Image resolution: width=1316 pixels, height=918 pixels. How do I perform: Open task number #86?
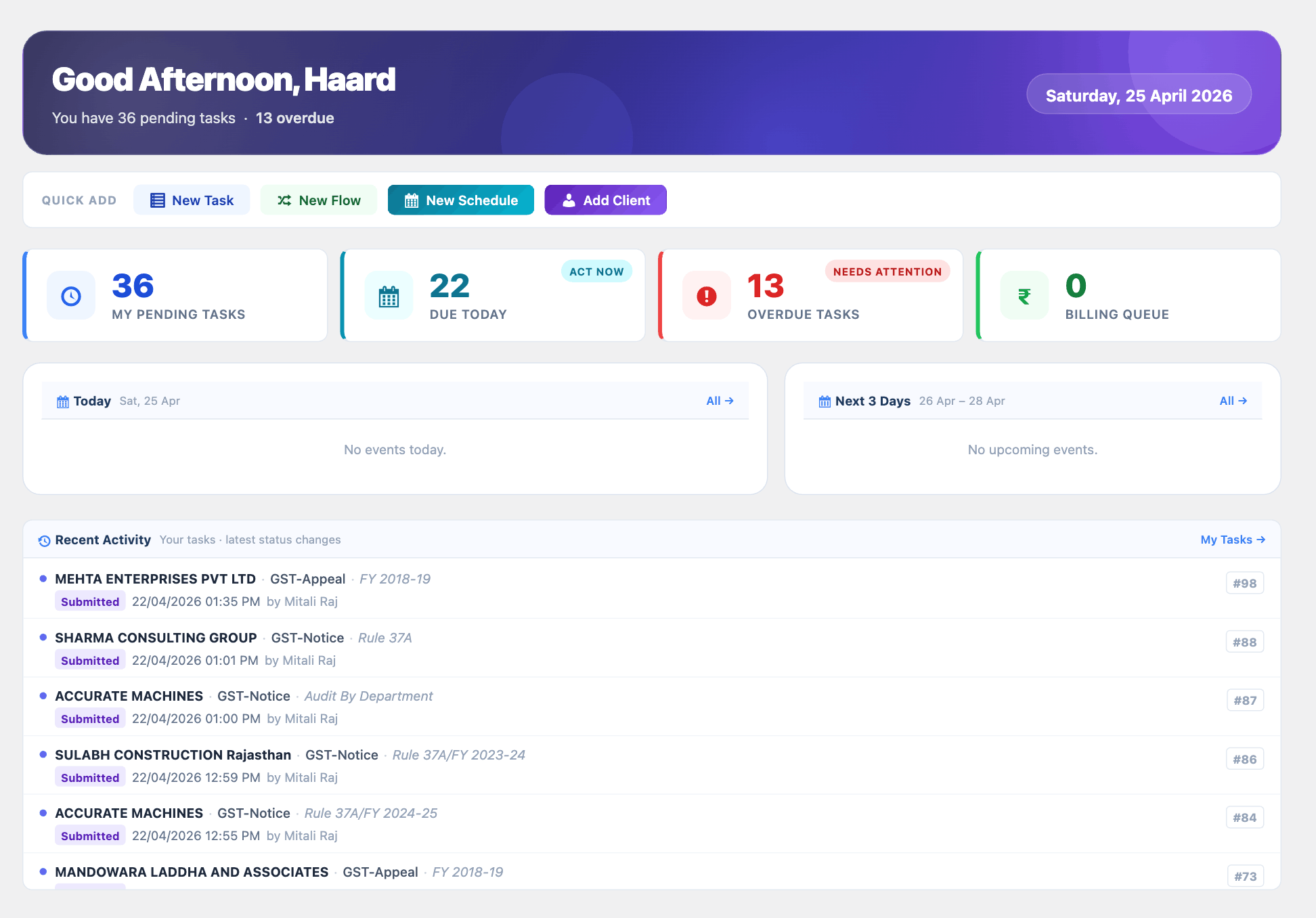pos(1244,760)
